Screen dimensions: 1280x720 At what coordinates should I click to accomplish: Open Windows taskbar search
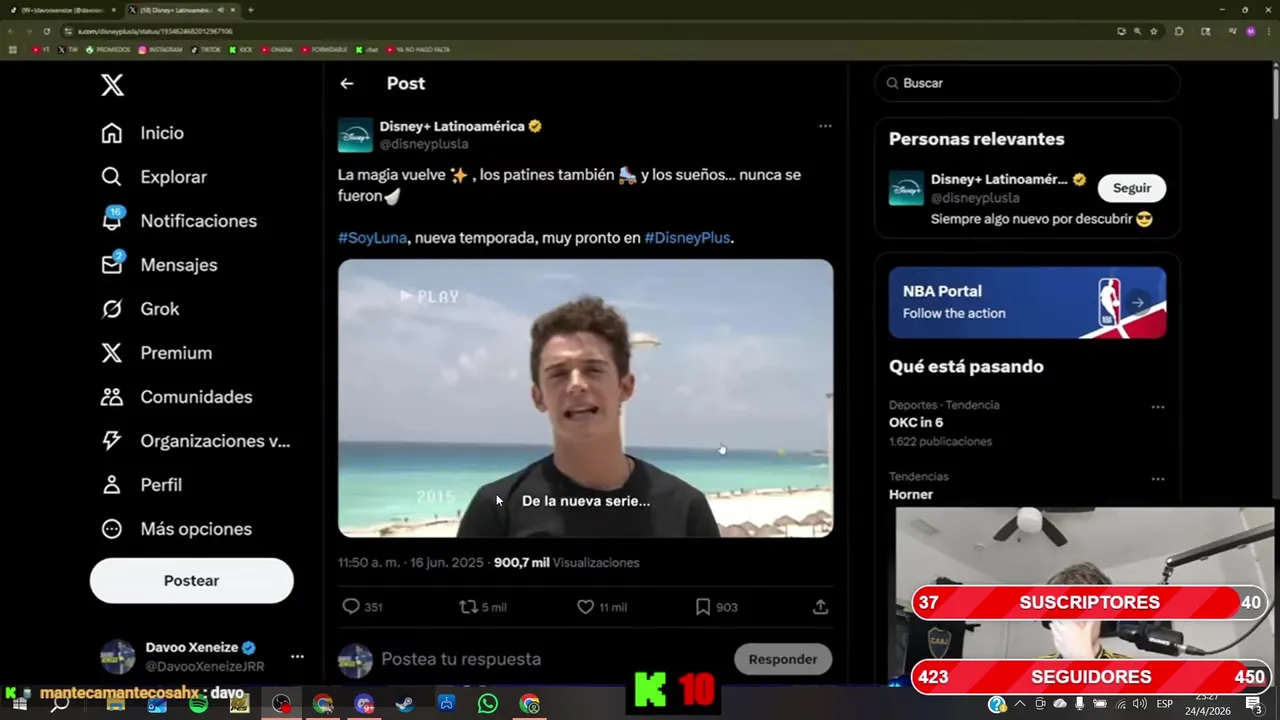[x=60, y=704]
